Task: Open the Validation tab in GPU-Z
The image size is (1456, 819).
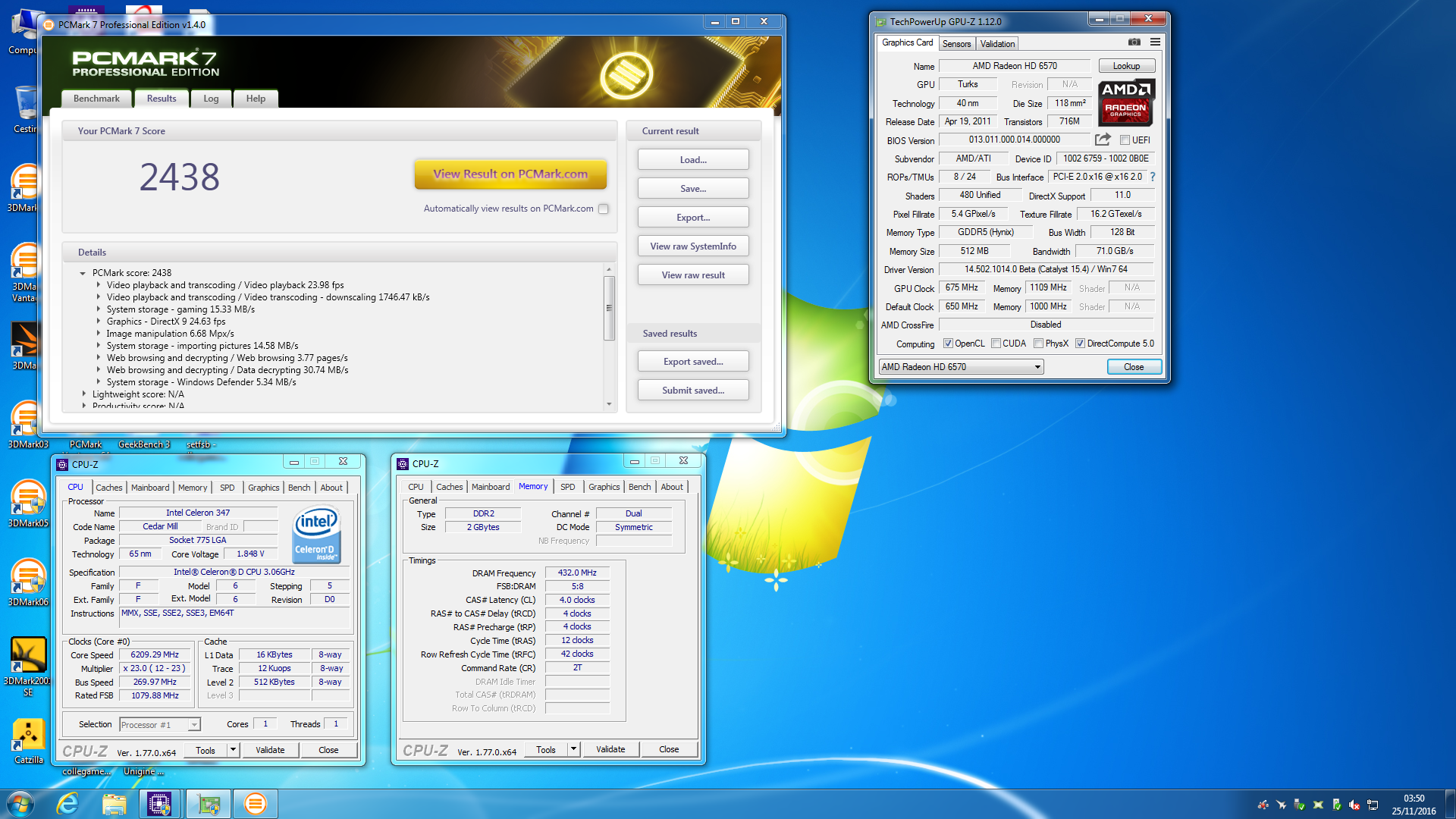Action: pyautogui.click(x=997, y=44)
